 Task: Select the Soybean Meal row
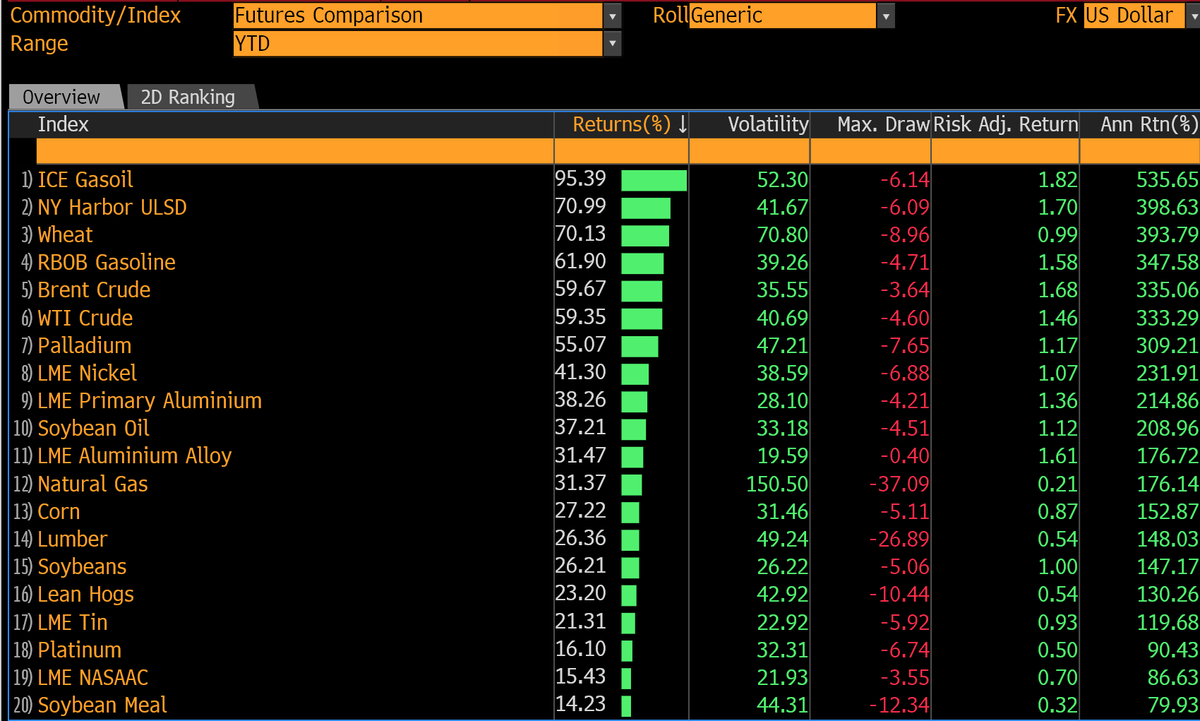pyautogui.click(x=604, y=705)
